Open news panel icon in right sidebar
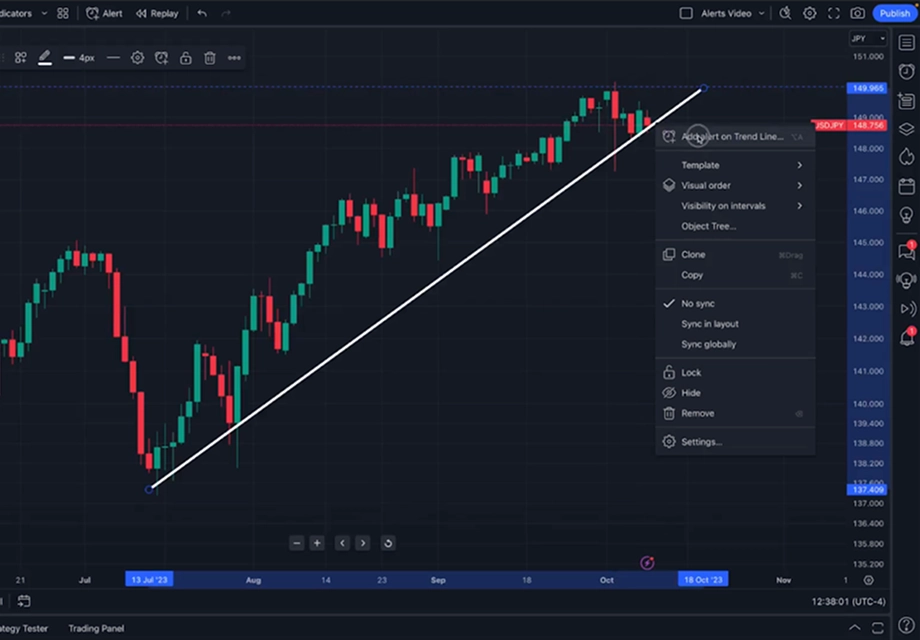Image resolution: width=920 pixels, height=640 pixels. click(x=907, y=100)
